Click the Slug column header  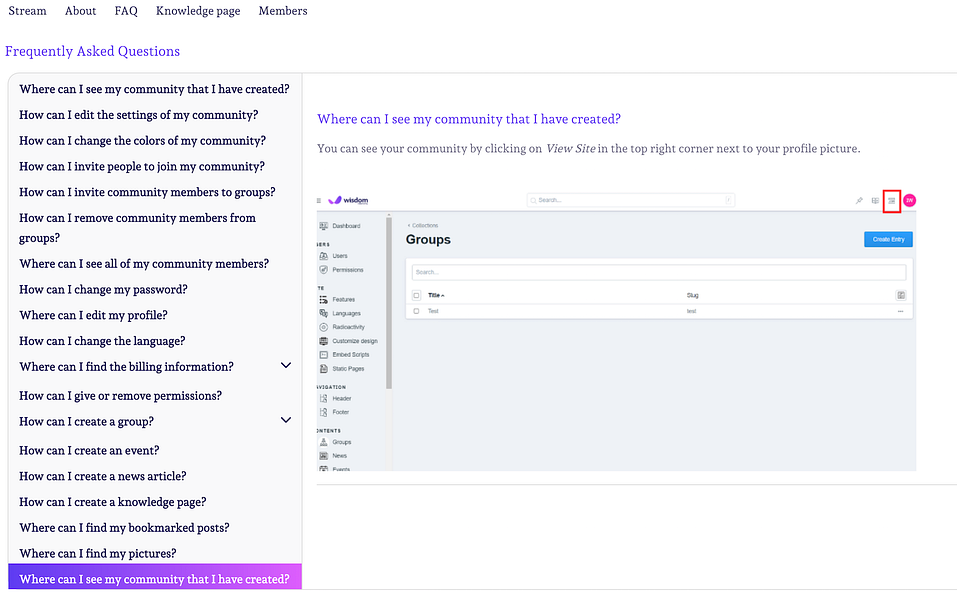click(x=692, y=295)
